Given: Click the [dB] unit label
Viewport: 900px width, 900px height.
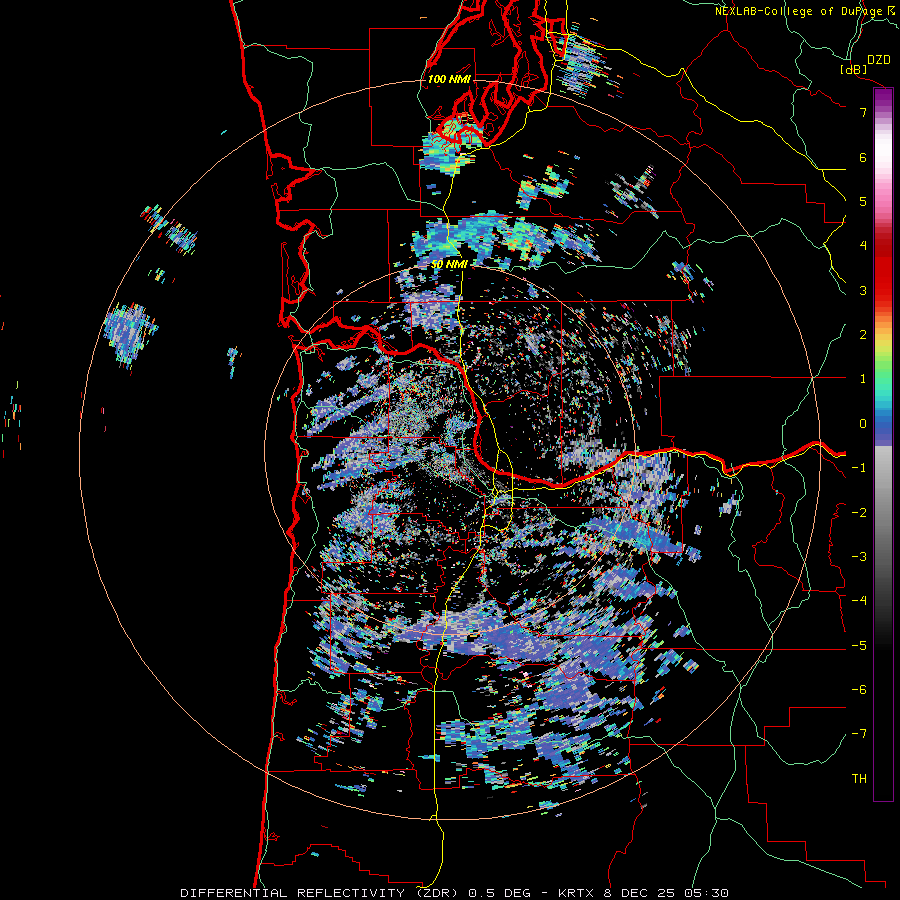Looking at the screenshot, I should point(853,69).
